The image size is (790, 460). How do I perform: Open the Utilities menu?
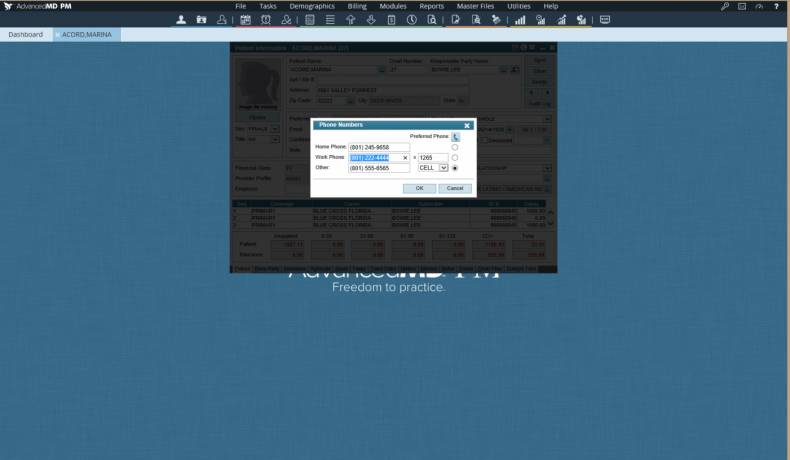pyautogui.click(x=519, y=6)
